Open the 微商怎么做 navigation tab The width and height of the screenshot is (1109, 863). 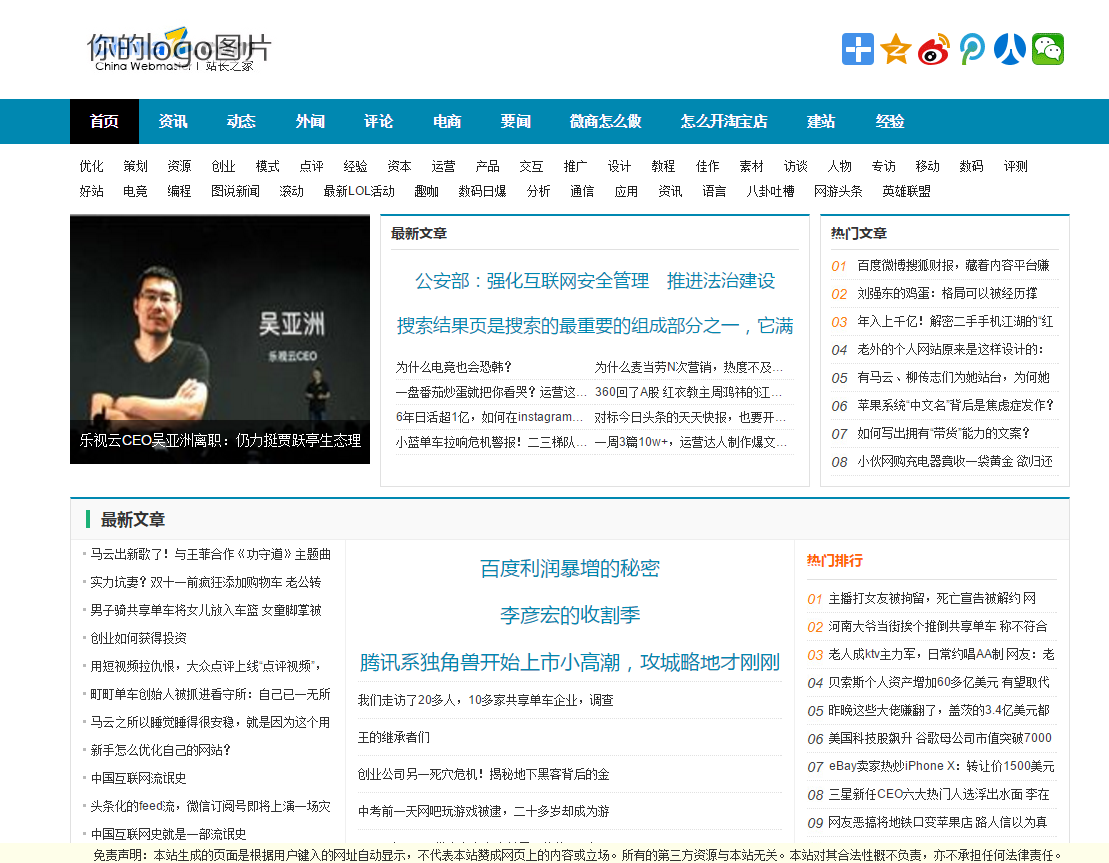pos(605,122)
